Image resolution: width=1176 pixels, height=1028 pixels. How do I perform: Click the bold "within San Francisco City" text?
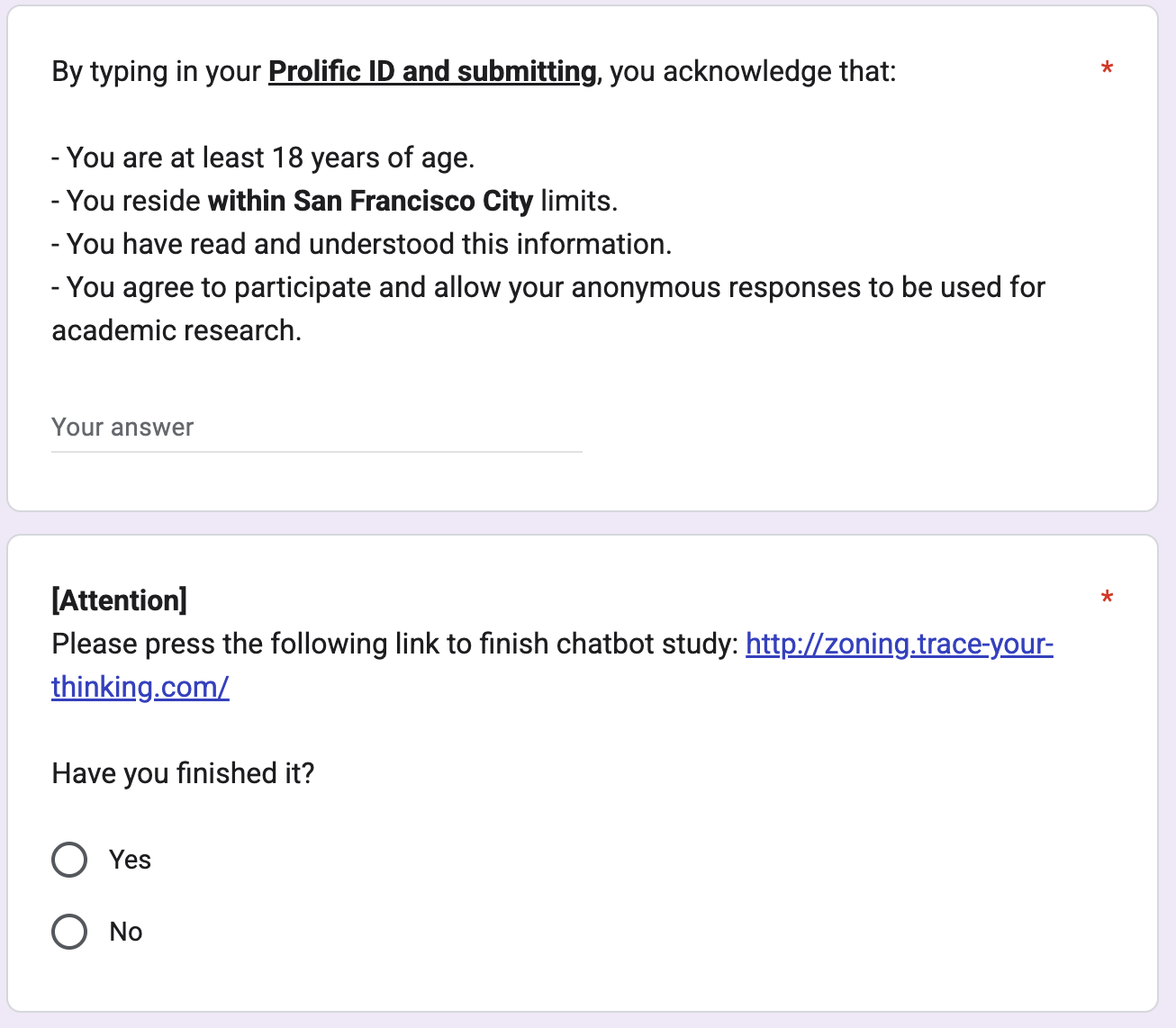click(x=370, y=201)
